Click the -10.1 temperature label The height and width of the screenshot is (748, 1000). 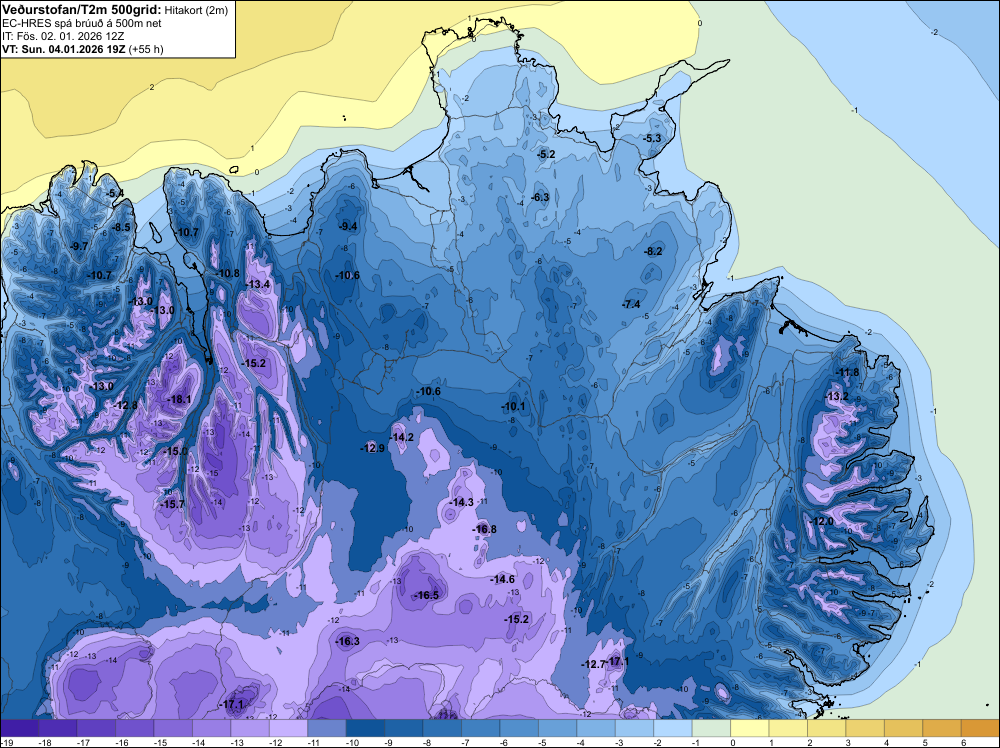point(513,406)
